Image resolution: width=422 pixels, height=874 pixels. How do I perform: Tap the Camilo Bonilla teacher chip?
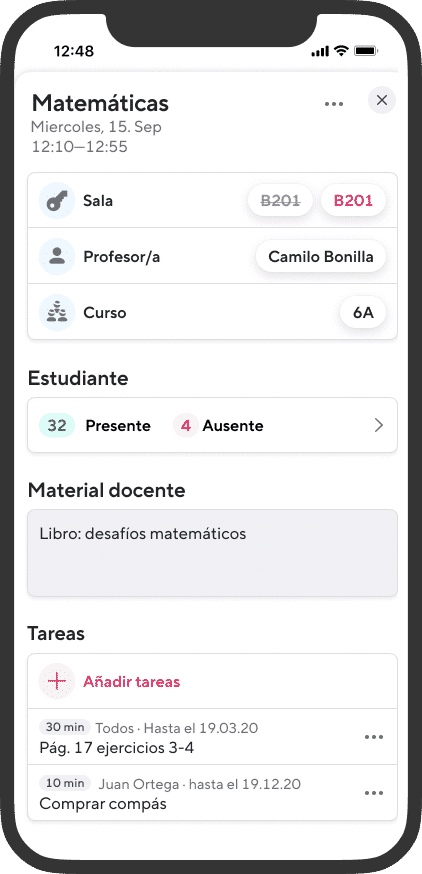[321, 256]
